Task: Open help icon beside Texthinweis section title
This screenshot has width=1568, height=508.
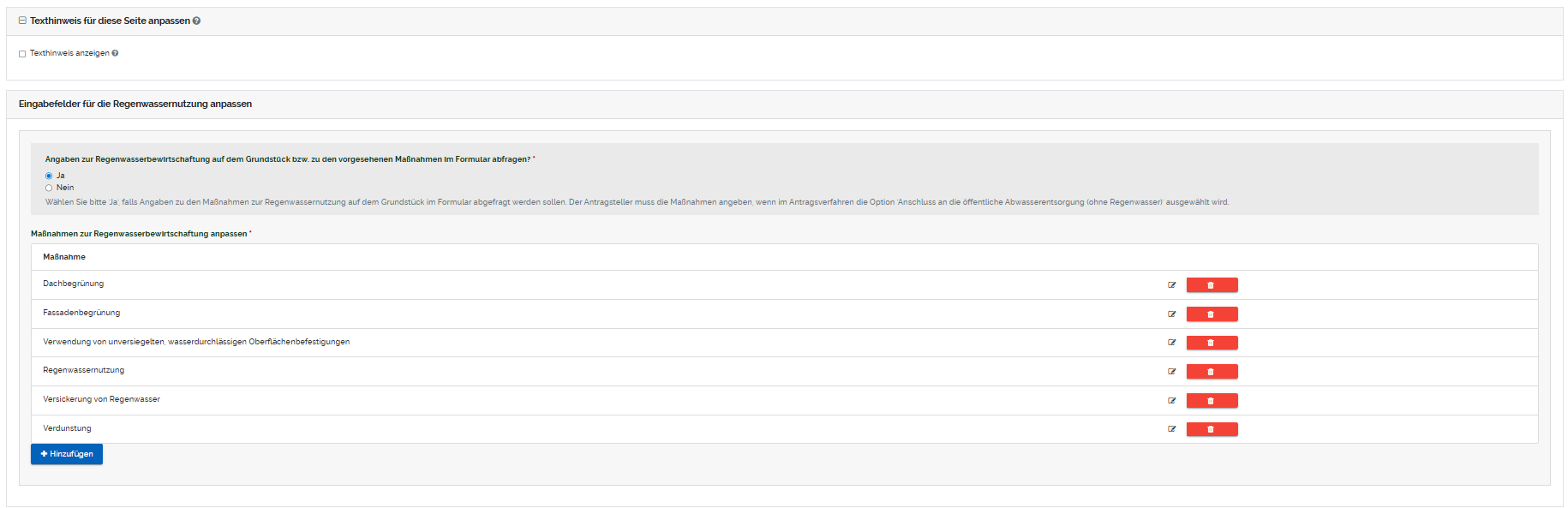Action: pos(196,21)
